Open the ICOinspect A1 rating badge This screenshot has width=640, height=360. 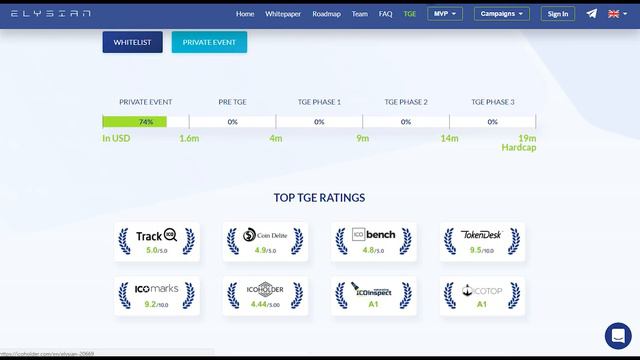[x=374, y=296]
